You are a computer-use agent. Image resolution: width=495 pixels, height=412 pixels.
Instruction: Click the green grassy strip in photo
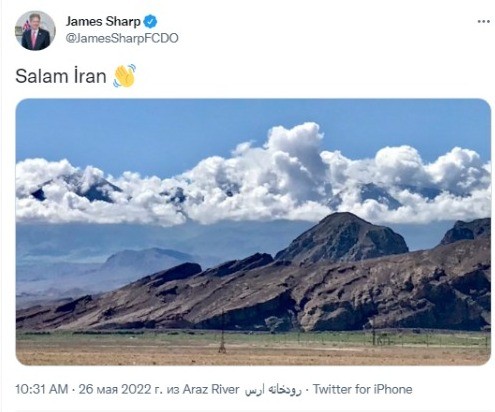point(253,338)
